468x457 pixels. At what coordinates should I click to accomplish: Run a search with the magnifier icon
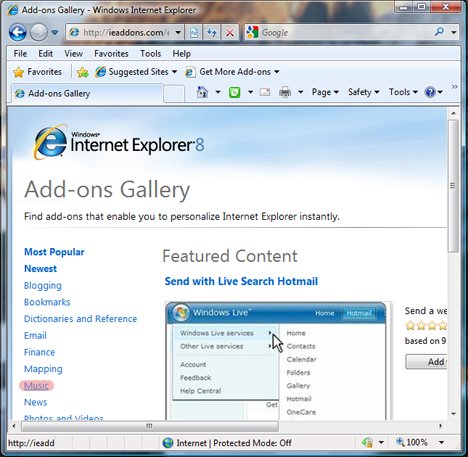pos(440,32)
